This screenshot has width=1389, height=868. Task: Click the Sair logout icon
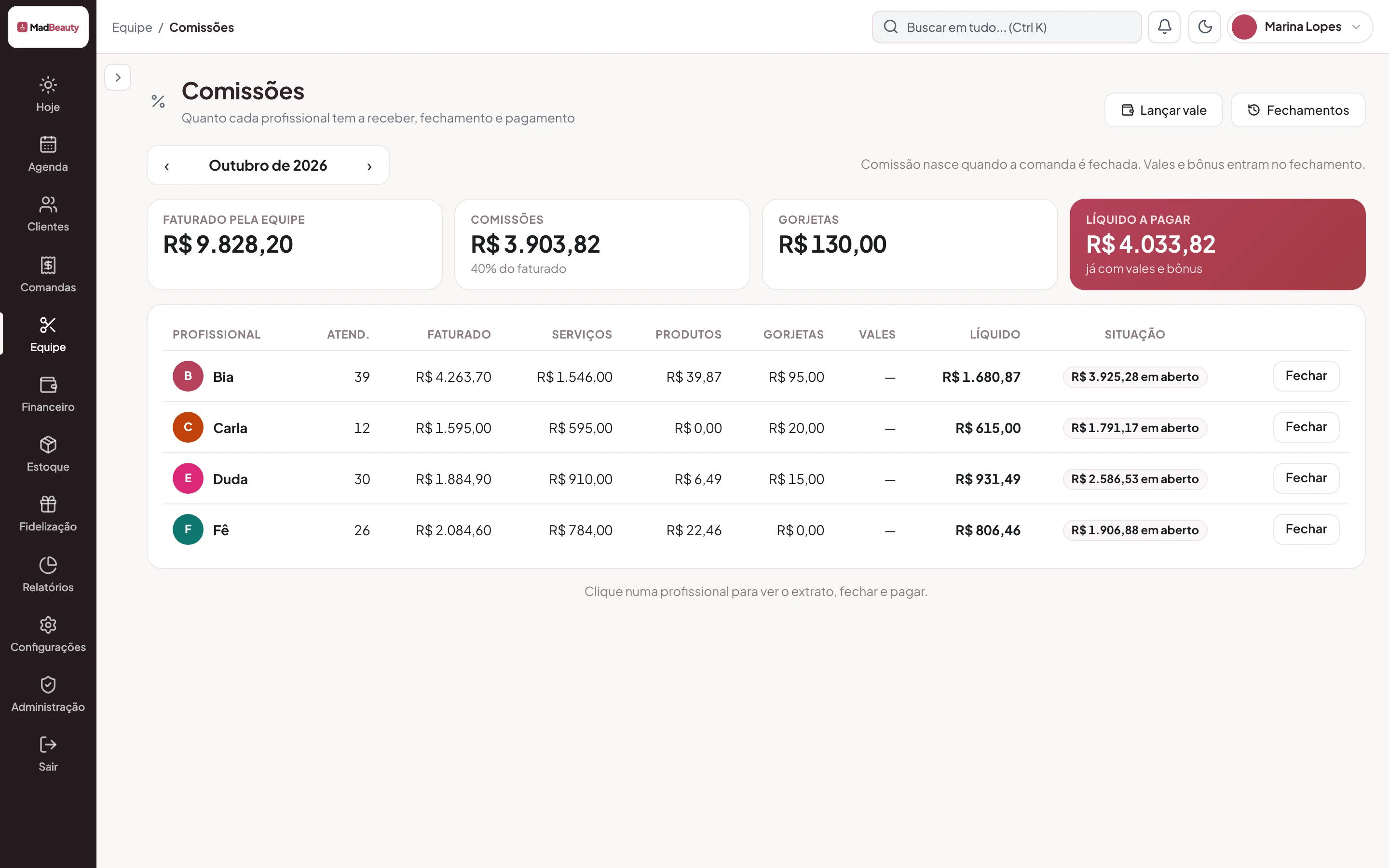48,745
